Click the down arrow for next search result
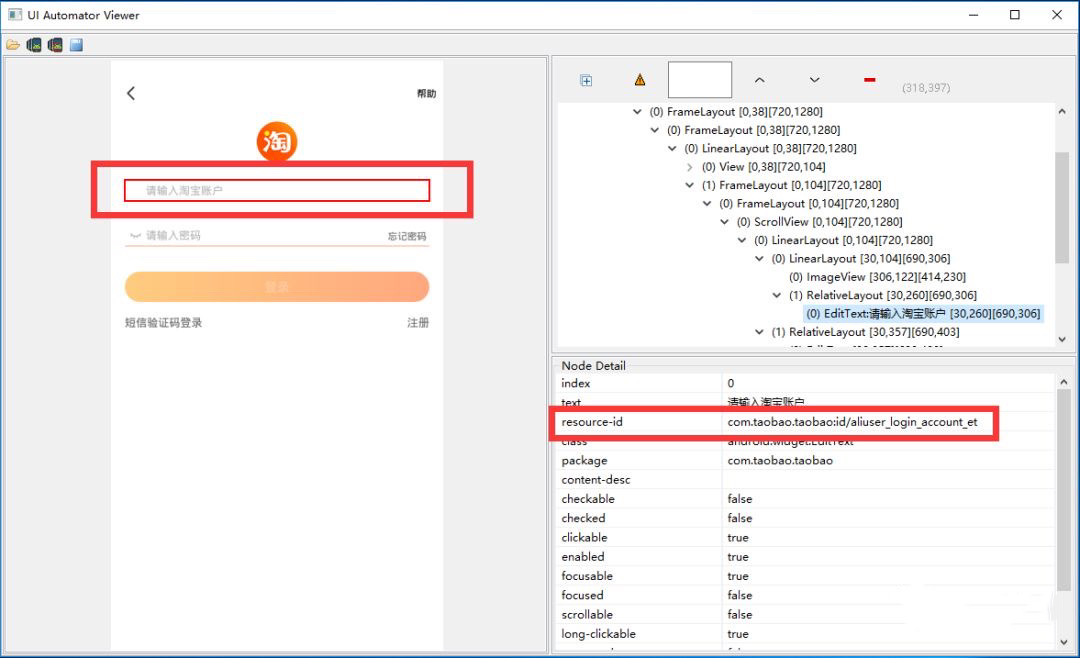Viewport: 1080px width, 658px height. [814, 80]
